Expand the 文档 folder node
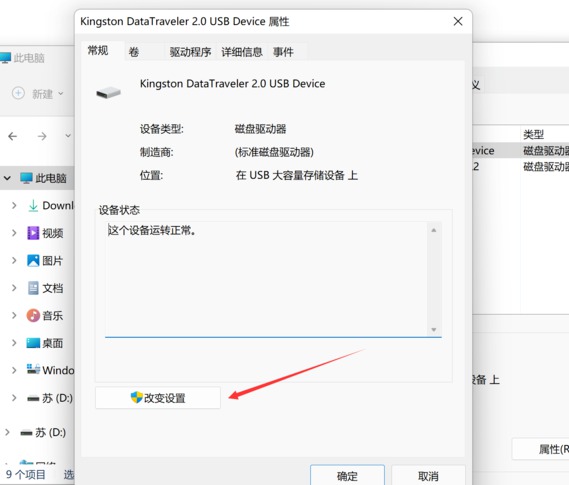Image resolution: width=569 pixels, height=485 pixels. tap(14, 288)
